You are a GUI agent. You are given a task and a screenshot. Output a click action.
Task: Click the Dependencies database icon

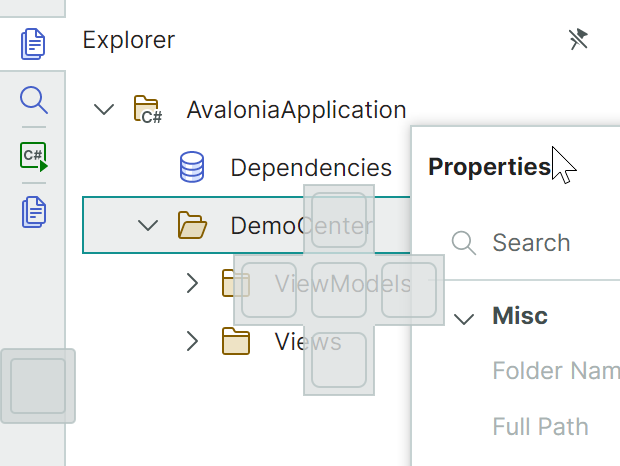coord(192,167)
